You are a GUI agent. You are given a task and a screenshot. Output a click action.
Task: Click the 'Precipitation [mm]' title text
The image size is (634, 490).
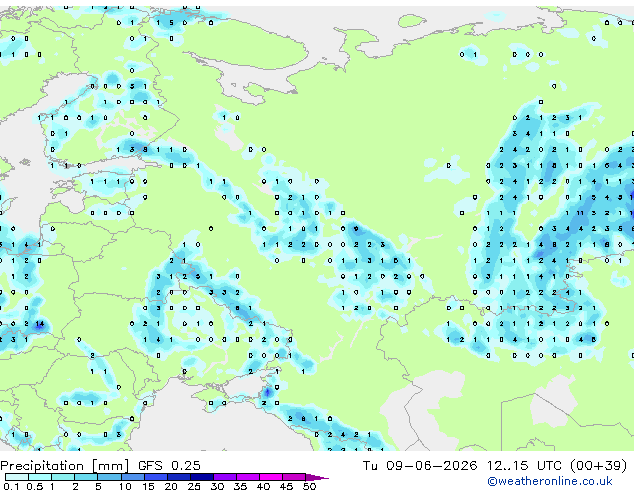(x=65, y=466)
